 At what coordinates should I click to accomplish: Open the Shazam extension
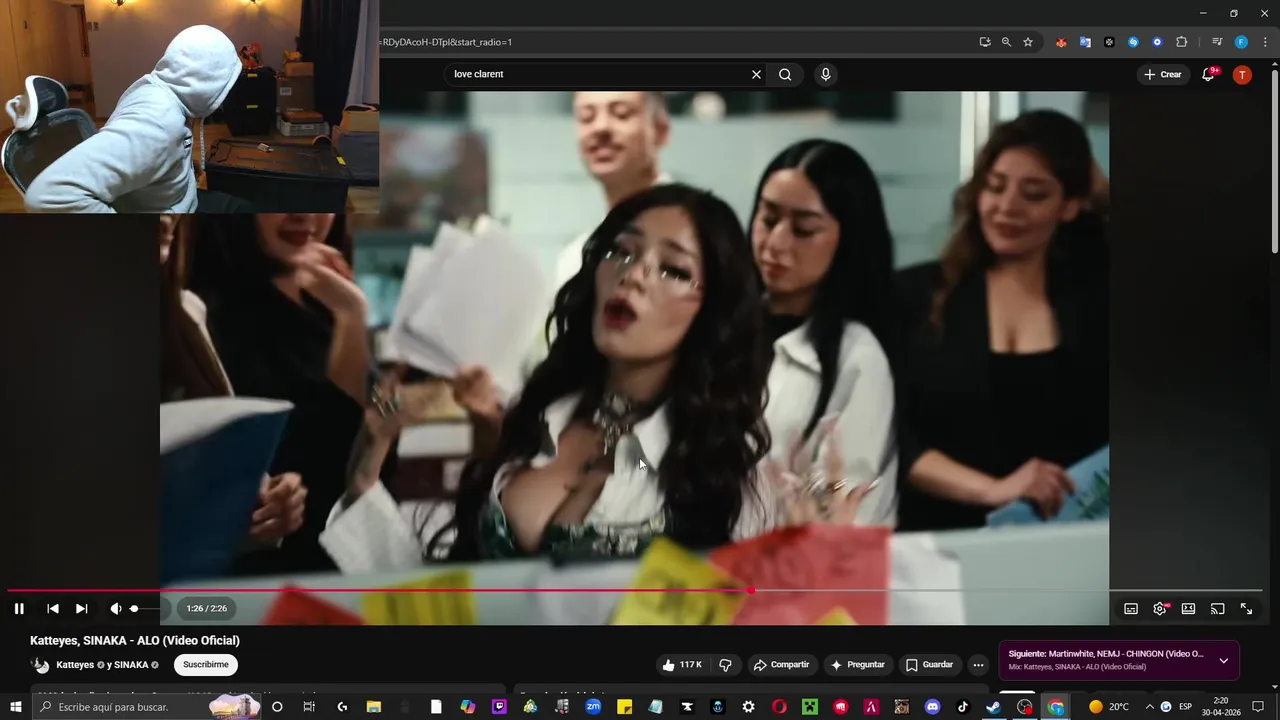(1133, 42)
